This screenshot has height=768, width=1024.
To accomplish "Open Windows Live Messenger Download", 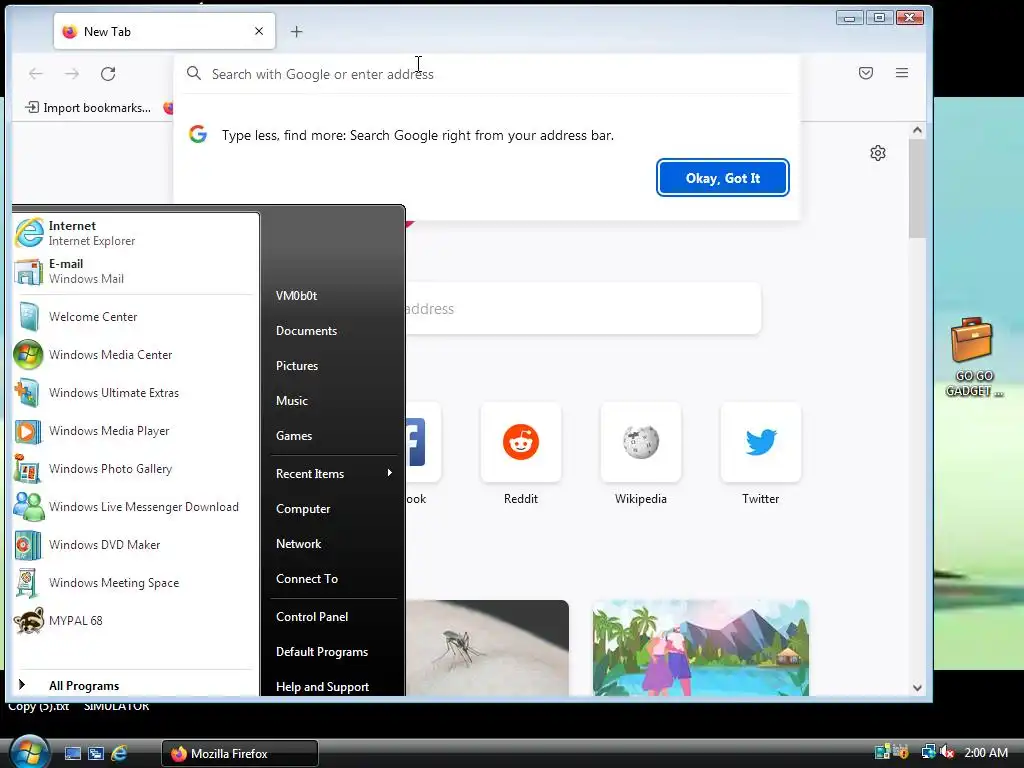I will (x=134, y=507).
